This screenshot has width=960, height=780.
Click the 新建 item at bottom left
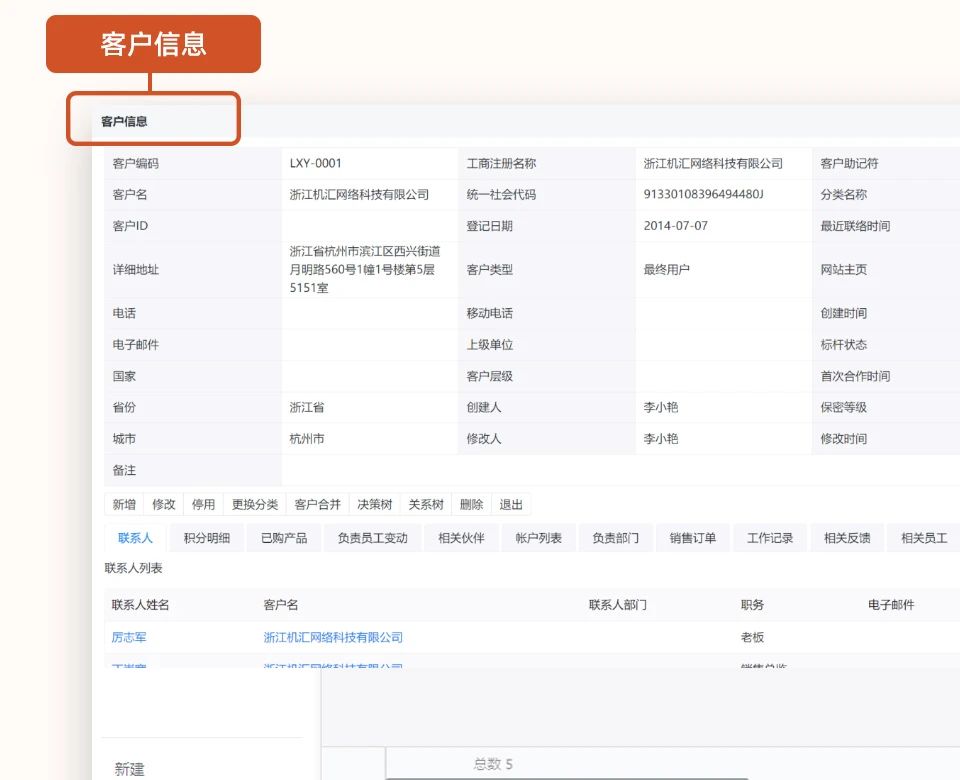tap(129, 769)
